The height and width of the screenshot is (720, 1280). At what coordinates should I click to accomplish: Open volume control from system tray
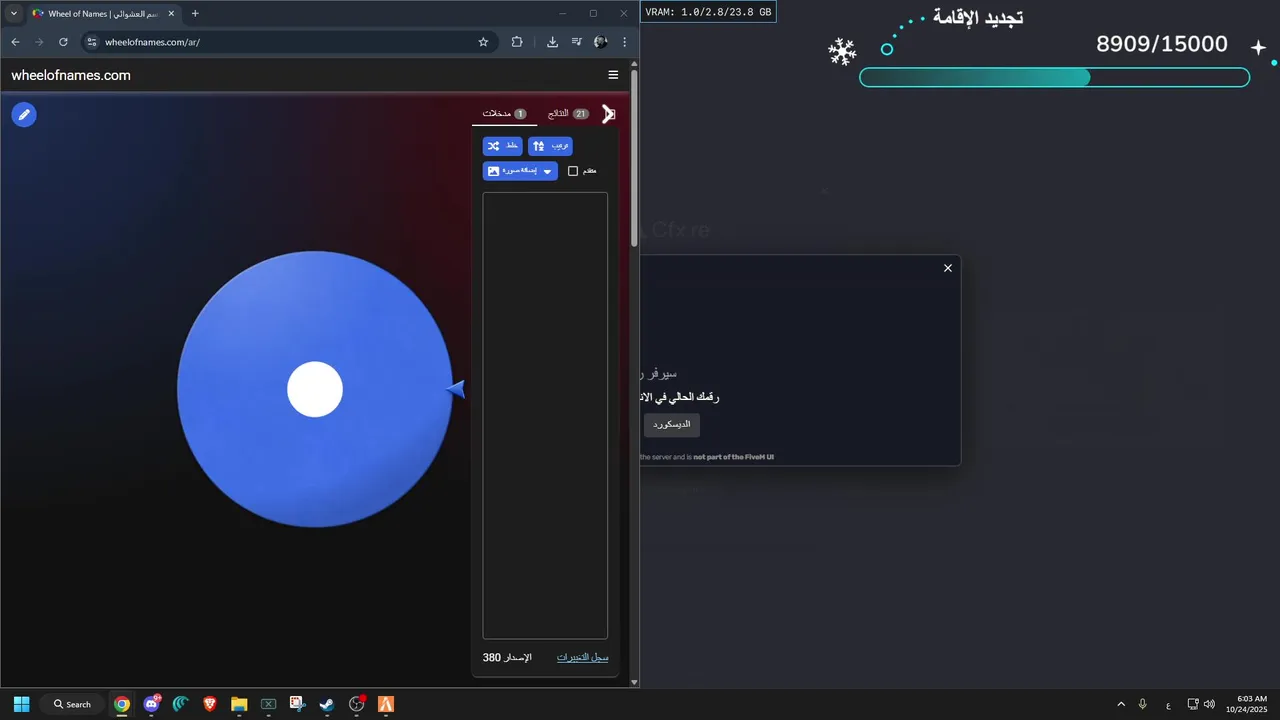[1209, 704]
